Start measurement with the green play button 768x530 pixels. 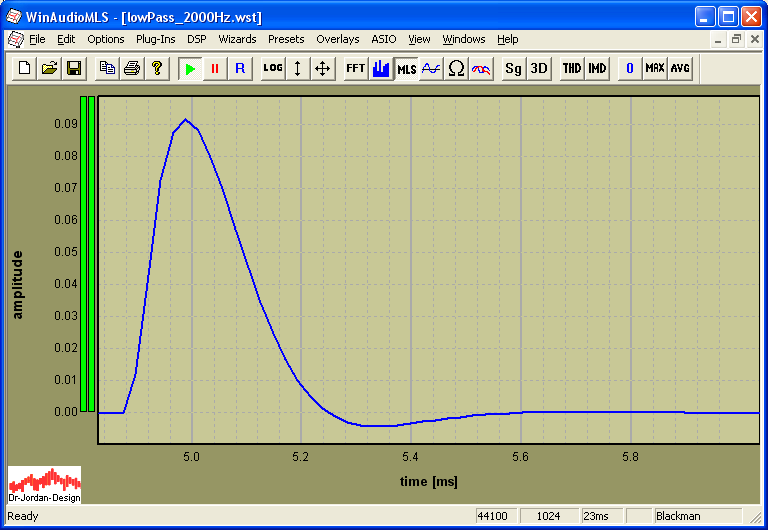coord(190,68)
